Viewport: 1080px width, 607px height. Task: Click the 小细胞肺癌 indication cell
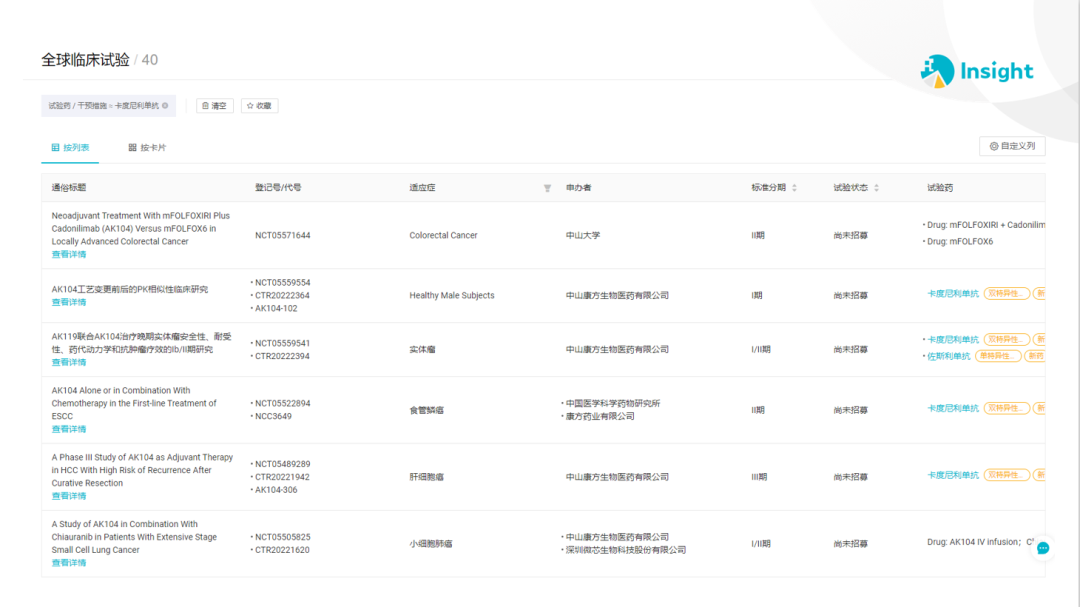point(430,544)
